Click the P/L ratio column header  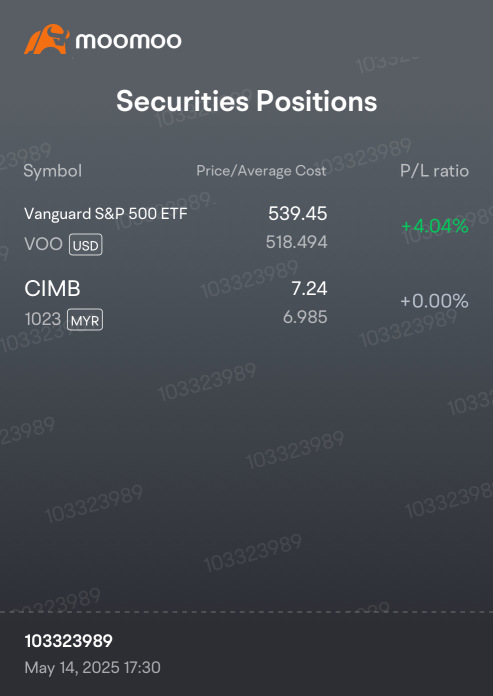tap(434, 171)
